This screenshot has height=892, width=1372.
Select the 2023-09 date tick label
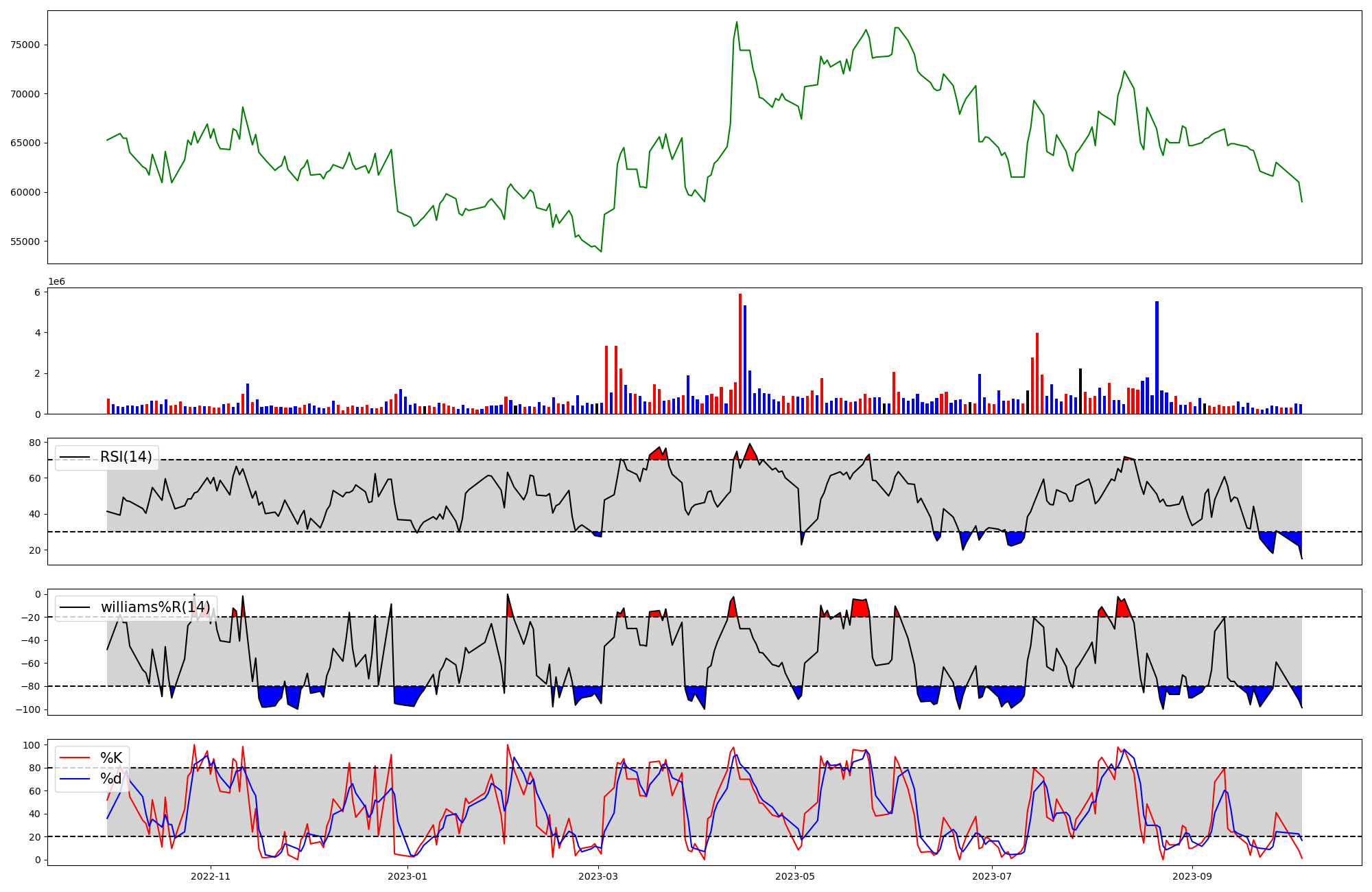pyautogui.click(x=1192, y=876)
